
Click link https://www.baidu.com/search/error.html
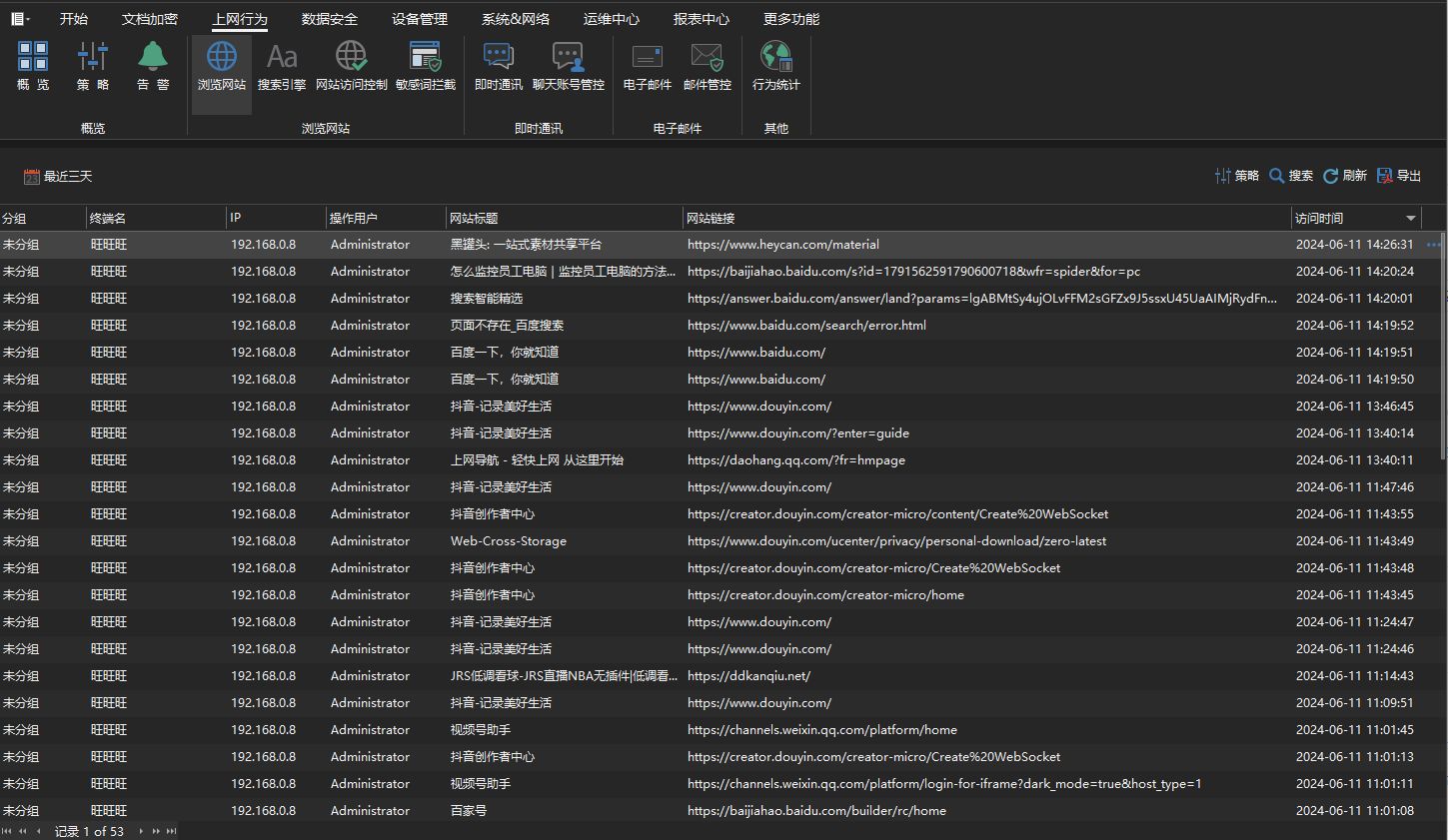pyautogui.click(x=806, y=326)
